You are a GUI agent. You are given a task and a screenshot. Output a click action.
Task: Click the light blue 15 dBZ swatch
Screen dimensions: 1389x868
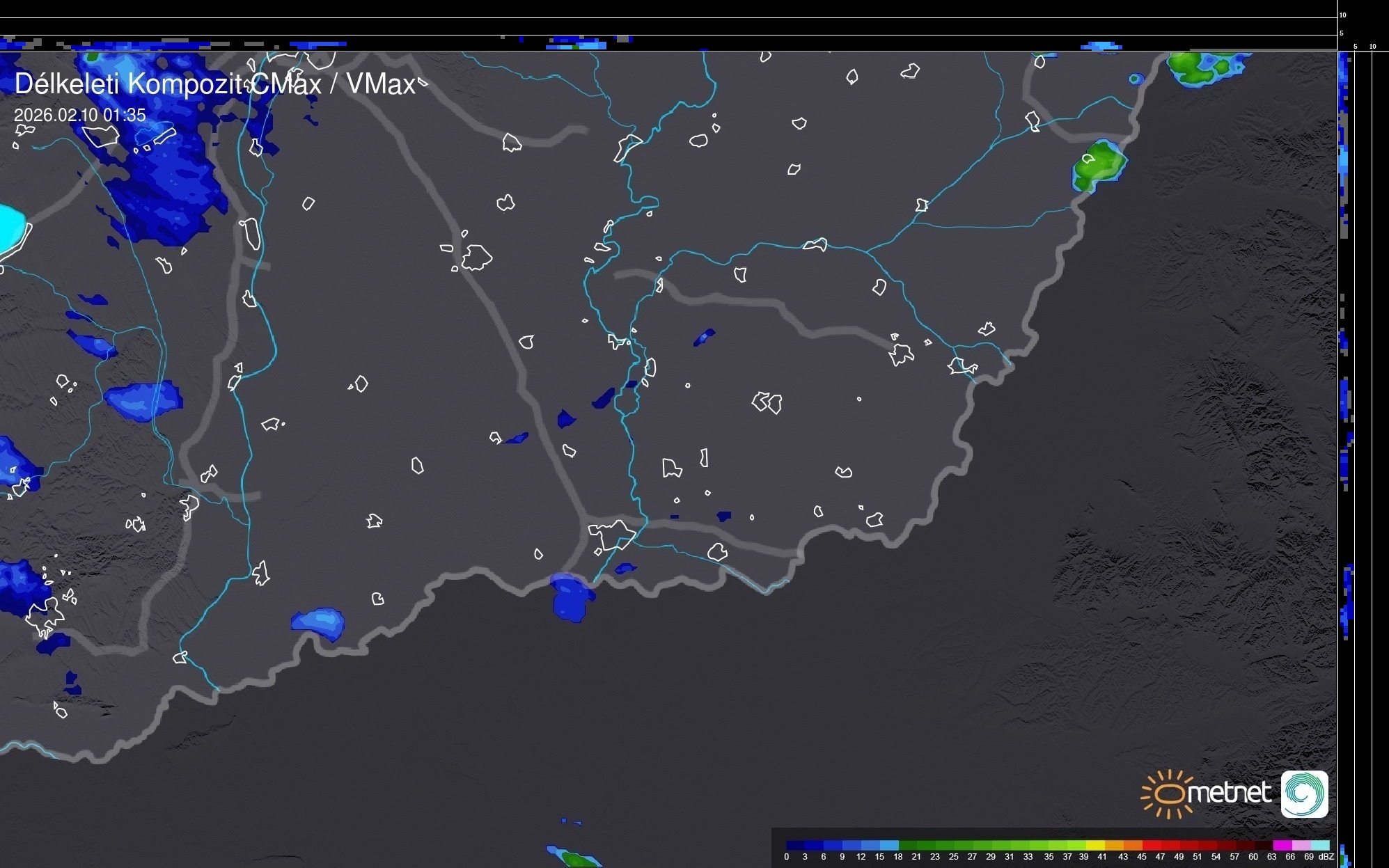pos(888,845)
